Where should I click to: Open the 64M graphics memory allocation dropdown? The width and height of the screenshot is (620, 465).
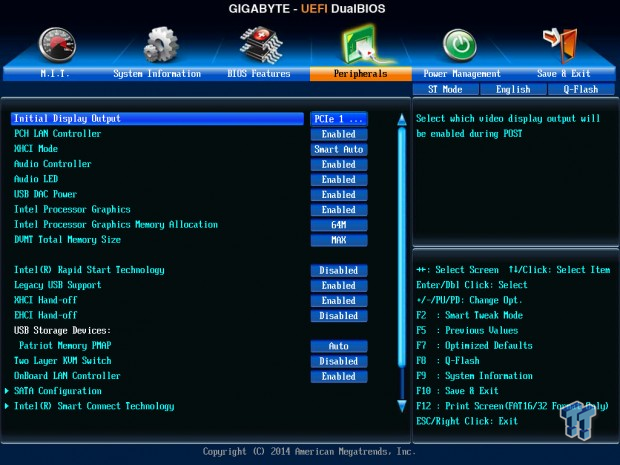(x=339, y=225)
